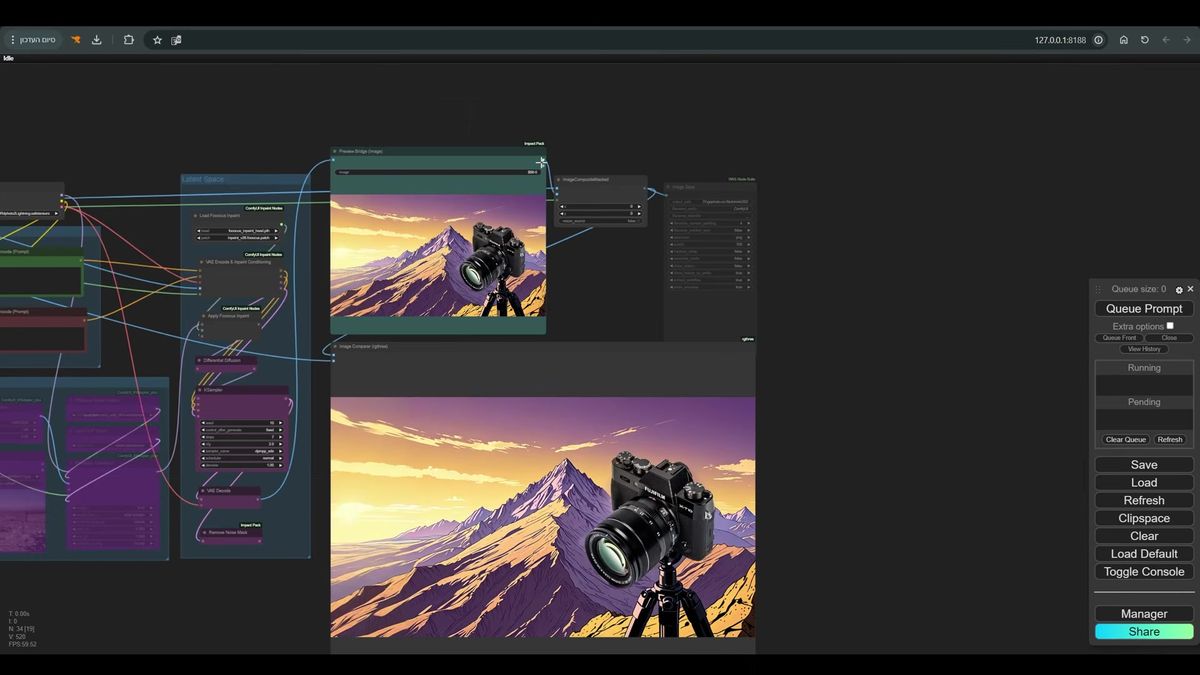Open KSampler sampler_name dropdown
The image size is (1200, 675).
tap(241, 451)
